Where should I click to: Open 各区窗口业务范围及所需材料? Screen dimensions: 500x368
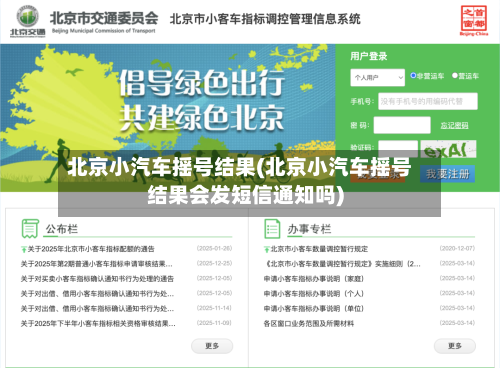(x=309, y=323)
